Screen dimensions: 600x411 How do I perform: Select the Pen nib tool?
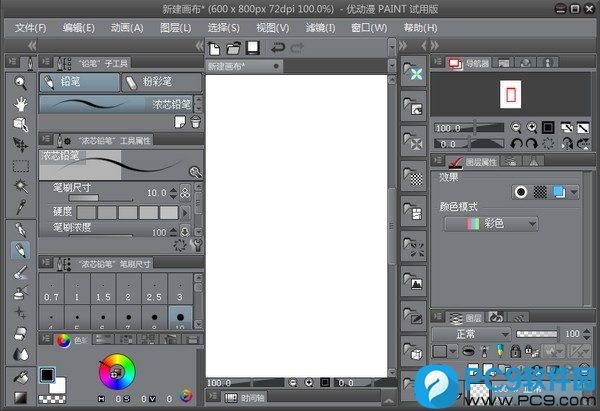pyautogui.click(x=20, y=230)
